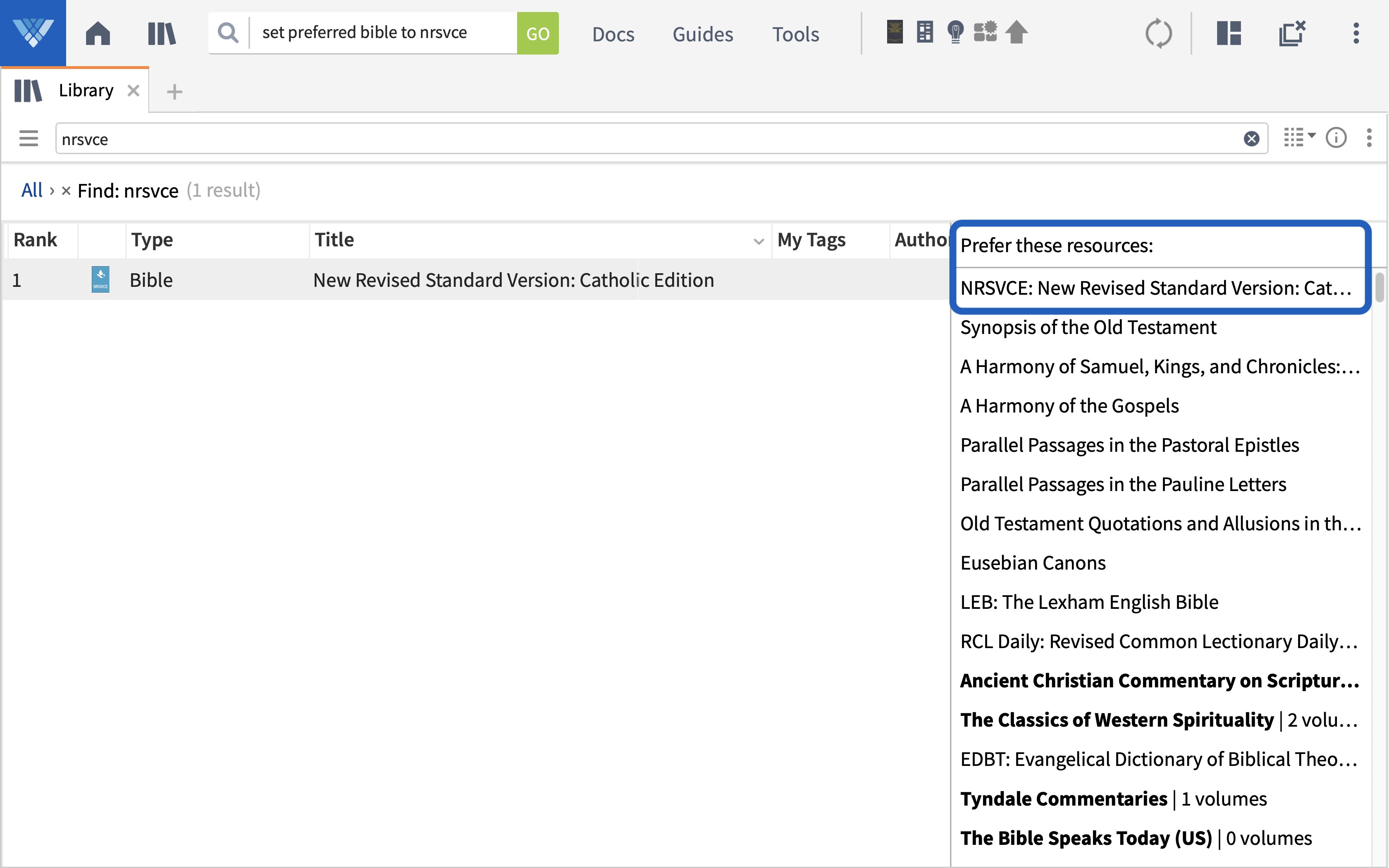Select Ancient Christian Commentary on Scripture series
This screenshot has height=868, width=1389.
pyautogui.click(x=1160, y=681)
